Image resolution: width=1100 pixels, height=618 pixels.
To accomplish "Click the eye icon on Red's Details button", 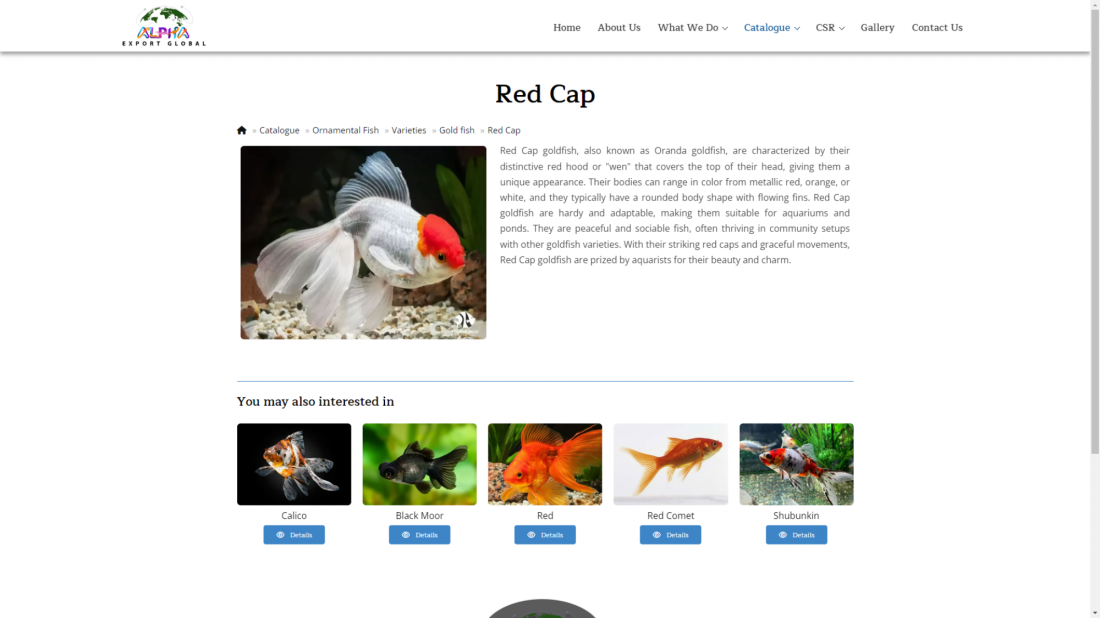I will pos(531,535).
